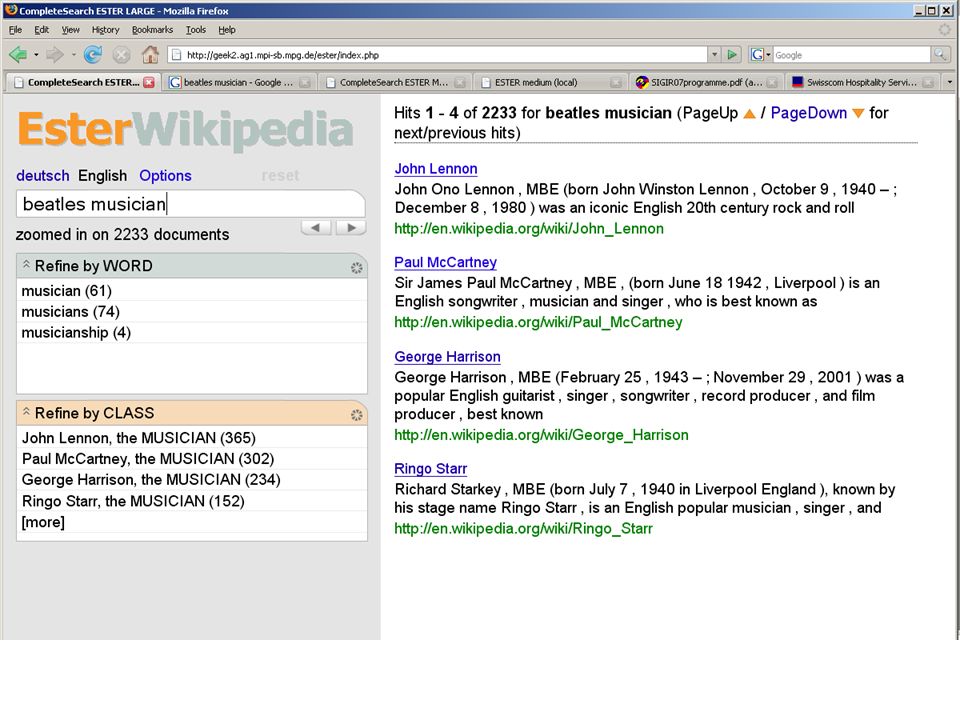Click the George_Harrison Wikipedia URL
This screenshot has width=960, height=720.
click(x=541, y=435)
